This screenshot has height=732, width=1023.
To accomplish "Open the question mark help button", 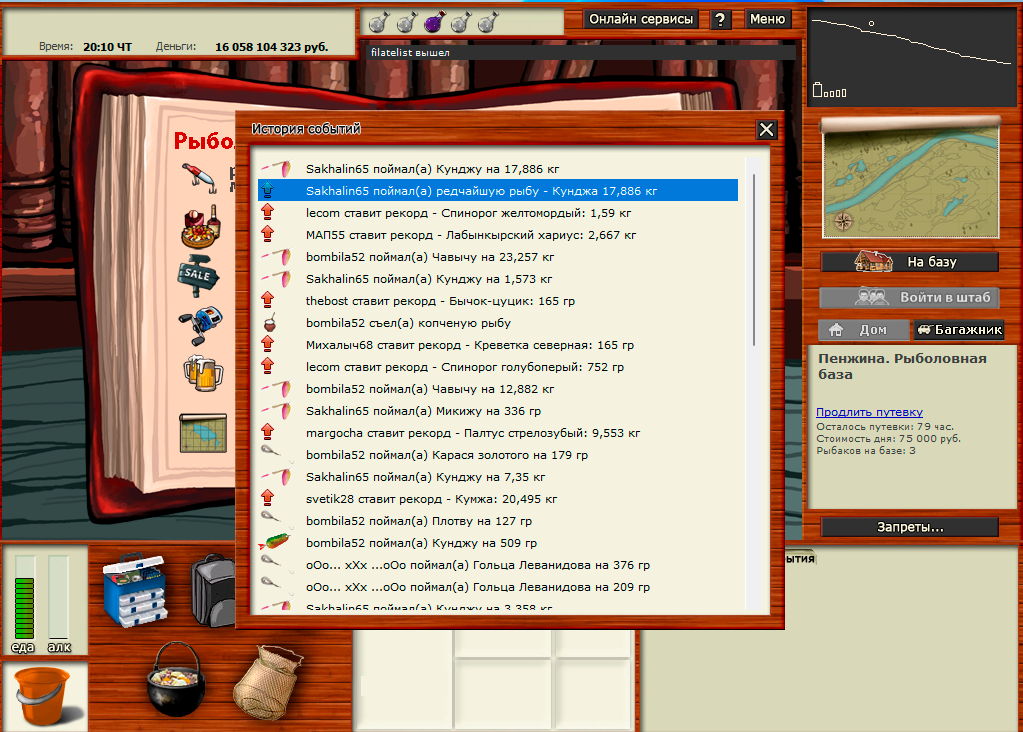I will [x=720, y=20].
